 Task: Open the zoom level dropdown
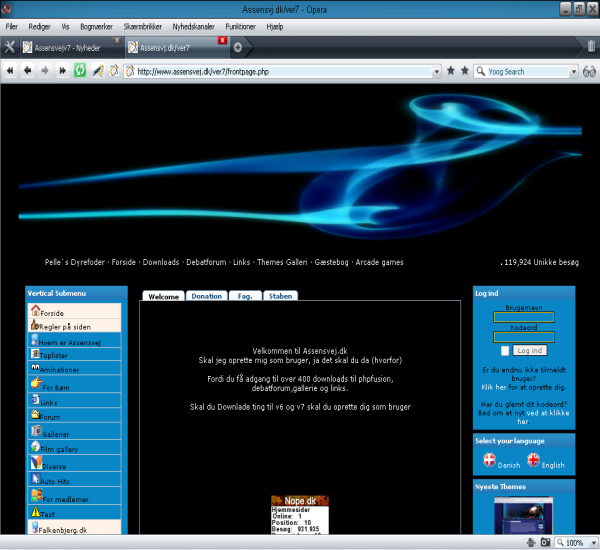point(593,543)
